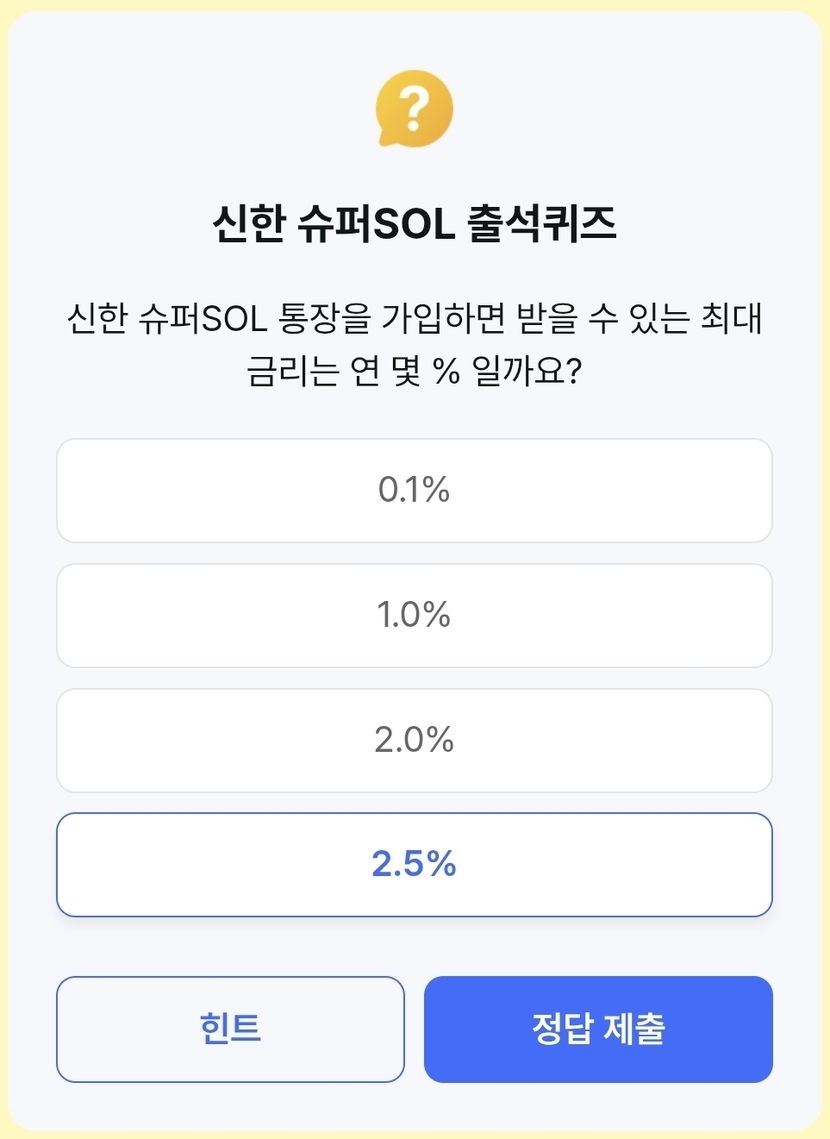Answer the quiz with two percent
This screenshot has width=830, height=1139.
pyautogui.click(x=414, y=741)
